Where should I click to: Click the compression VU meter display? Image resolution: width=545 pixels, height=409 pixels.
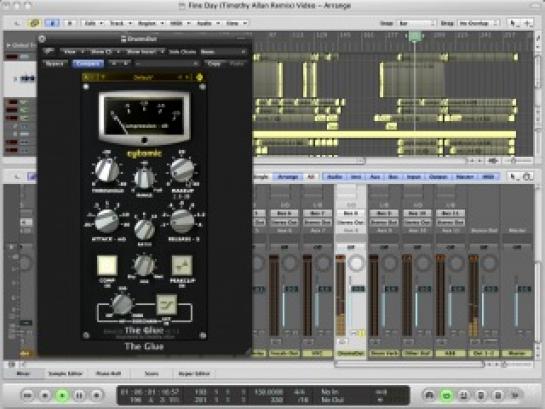coord(144,116)
